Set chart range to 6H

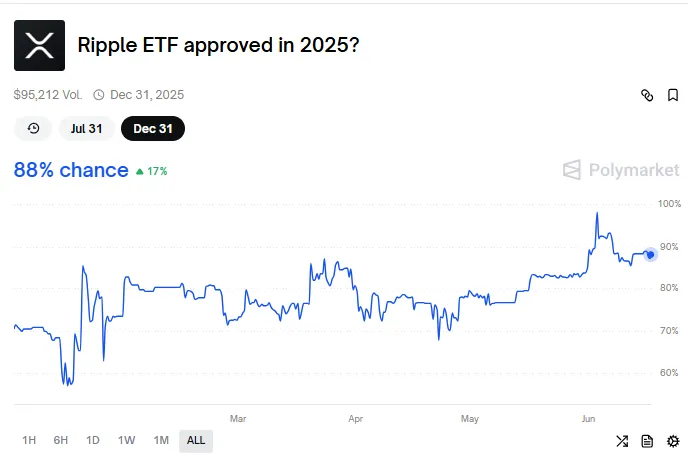61,440
